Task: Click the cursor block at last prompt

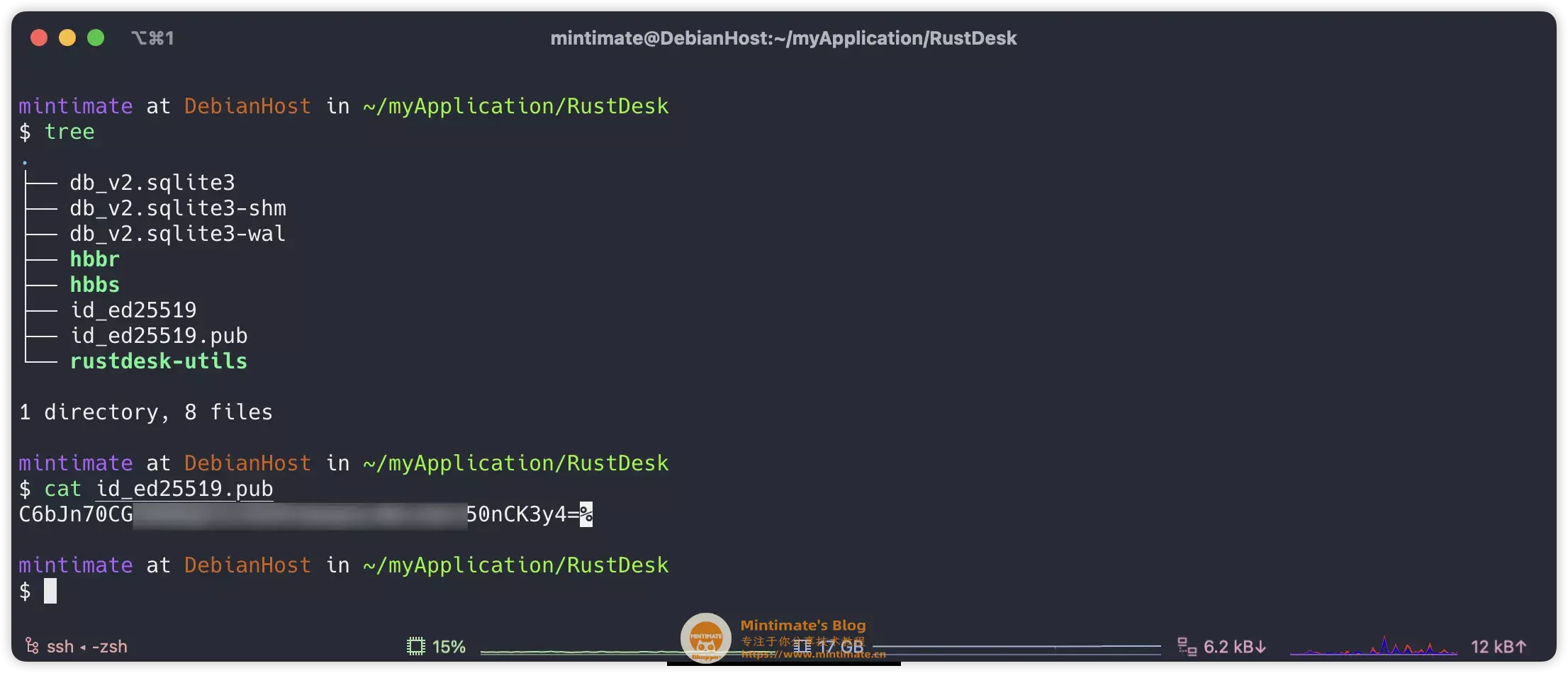Action: click(x=50, y=591)
